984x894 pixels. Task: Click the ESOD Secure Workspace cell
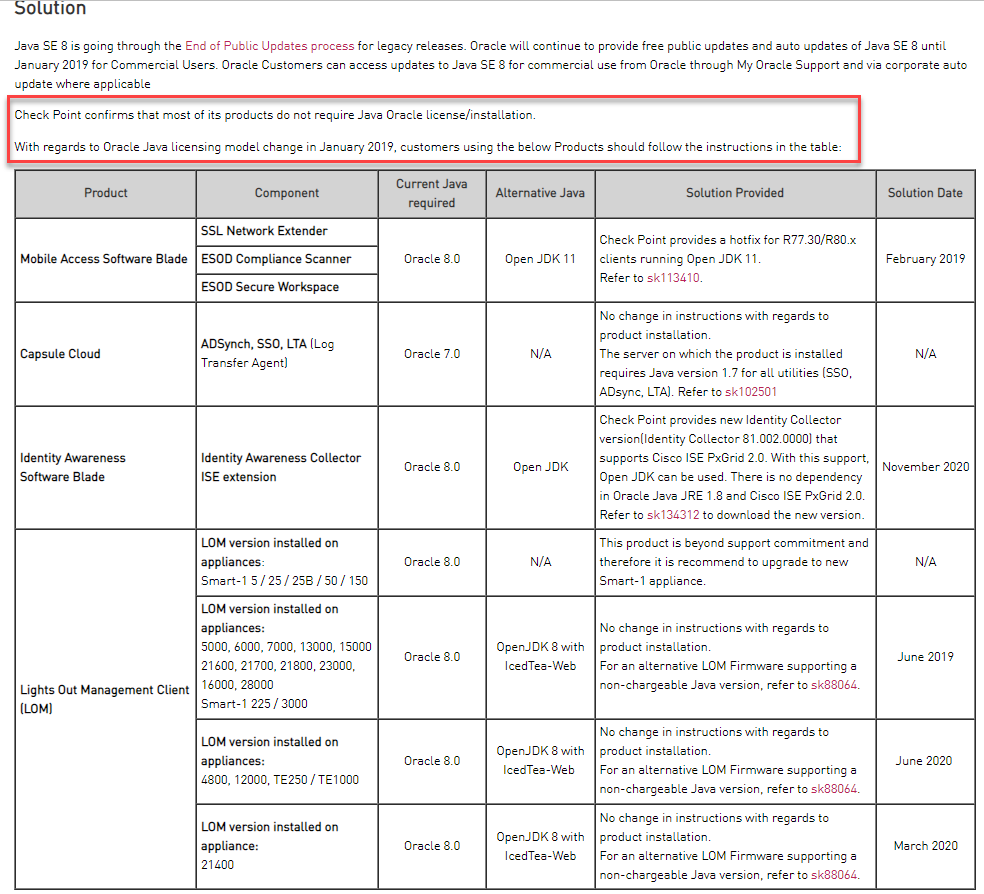tap(269, 287)
